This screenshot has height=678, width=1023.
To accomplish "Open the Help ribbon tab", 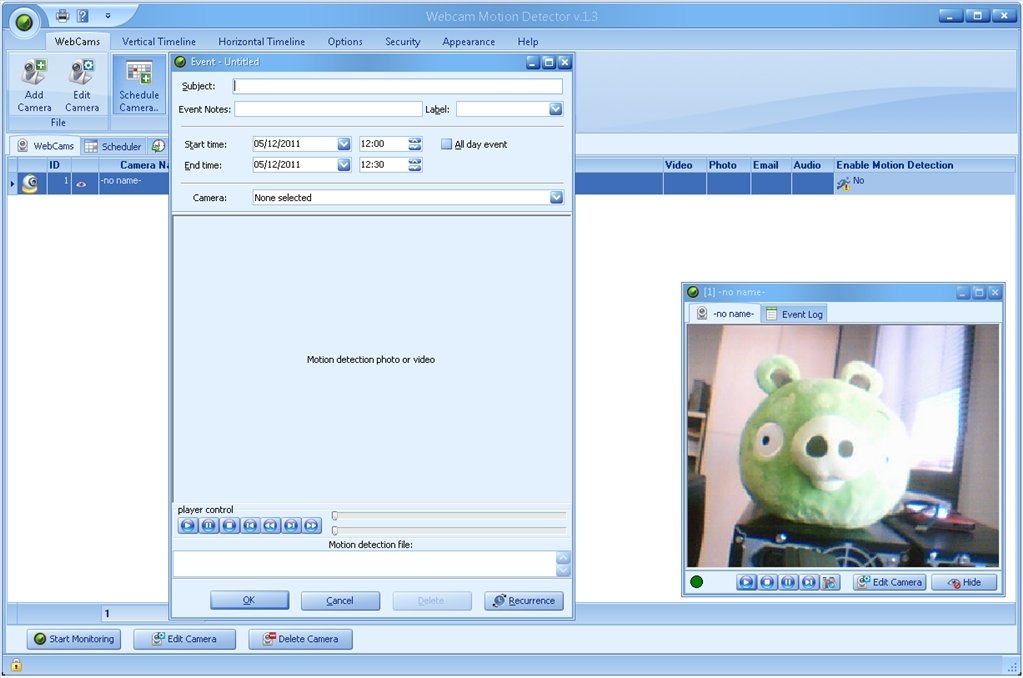I will pos(528,41).
